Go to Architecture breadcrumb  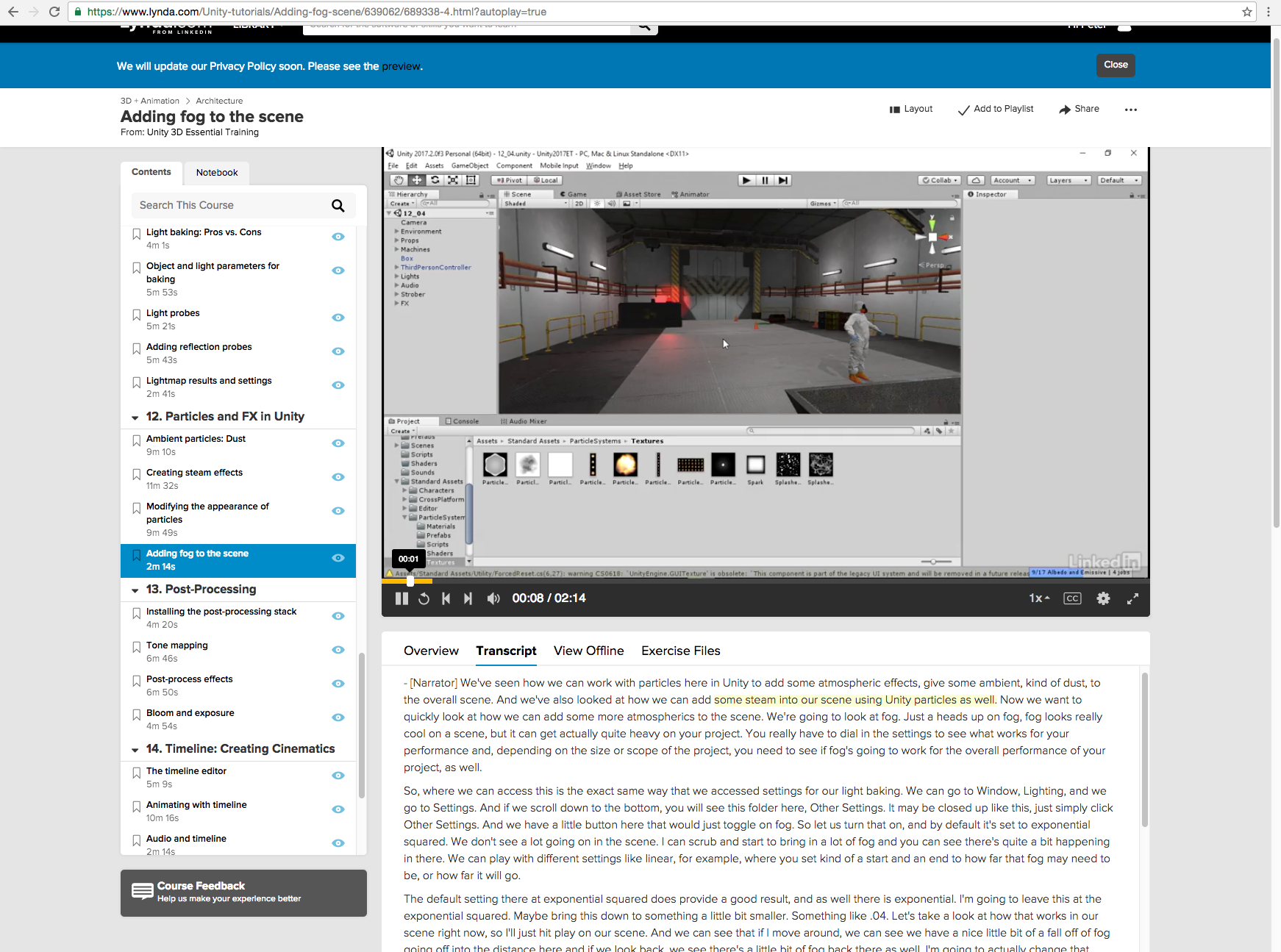[x=219, y=101]
